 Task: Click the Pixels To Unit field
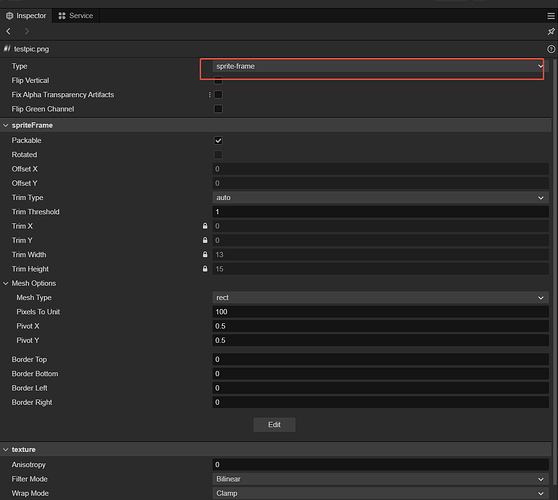[x=380, y=312]
